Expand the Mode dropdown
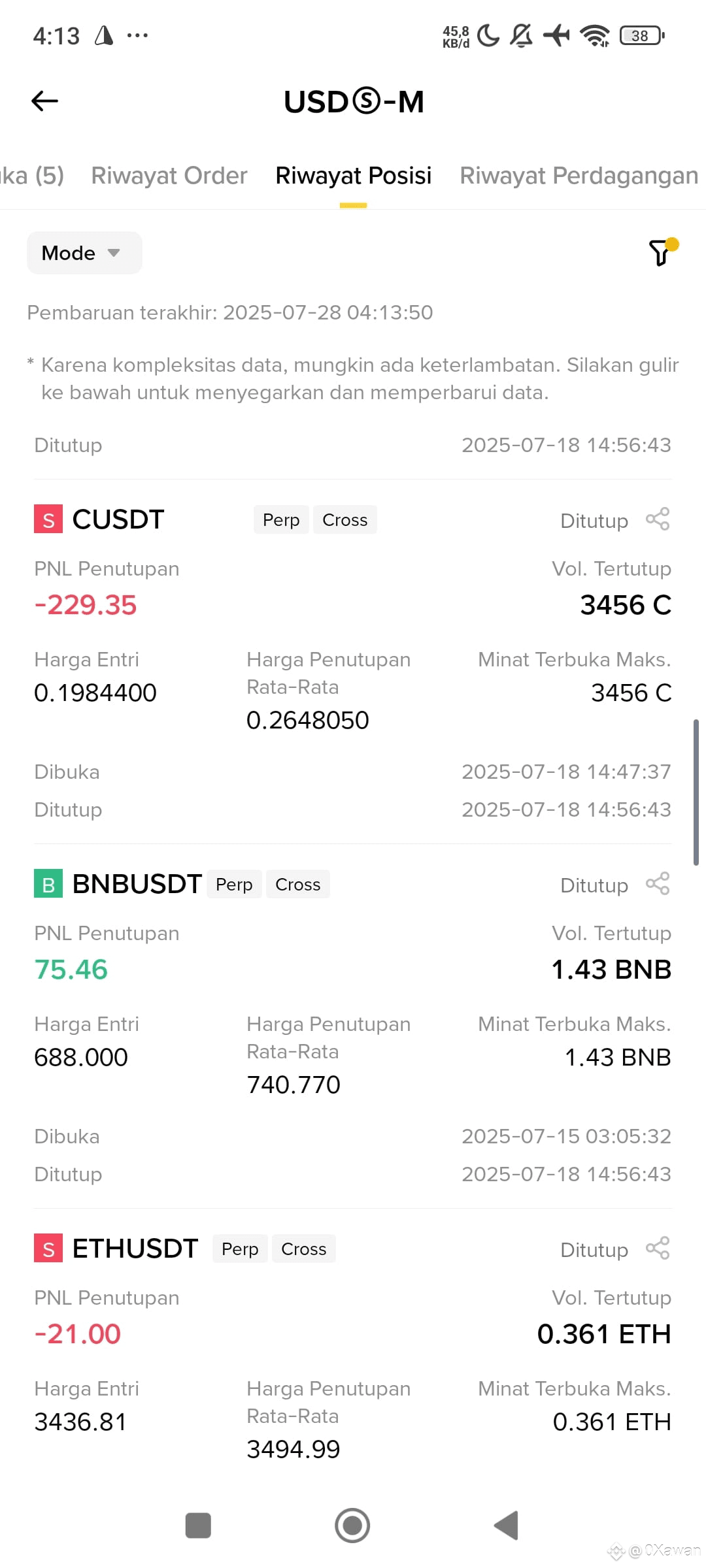 click(84, 253)
